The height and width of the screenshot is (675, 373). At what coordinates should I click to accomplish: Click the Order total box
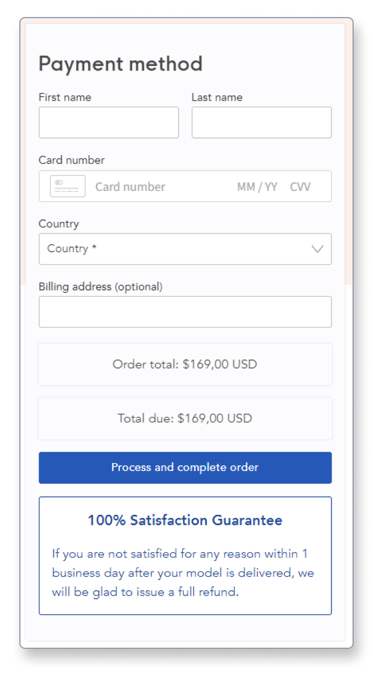[185, 364]
